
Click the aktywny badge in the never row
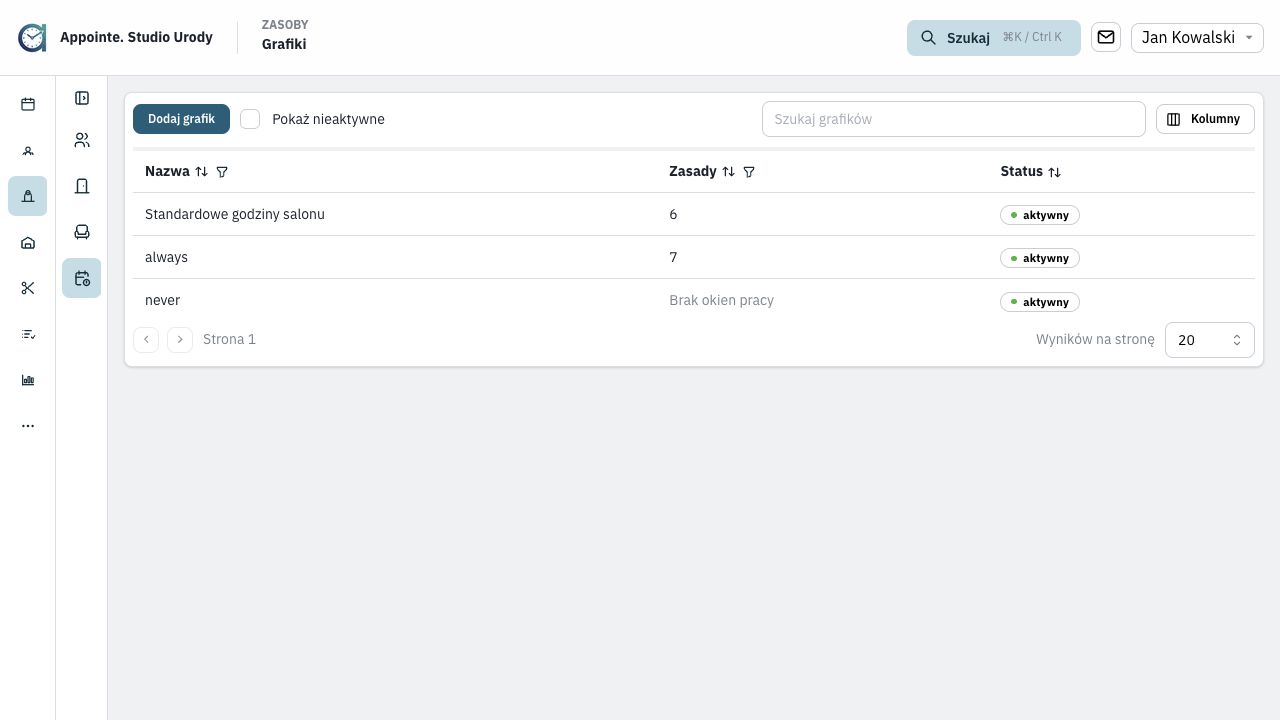click(1040, 302)
